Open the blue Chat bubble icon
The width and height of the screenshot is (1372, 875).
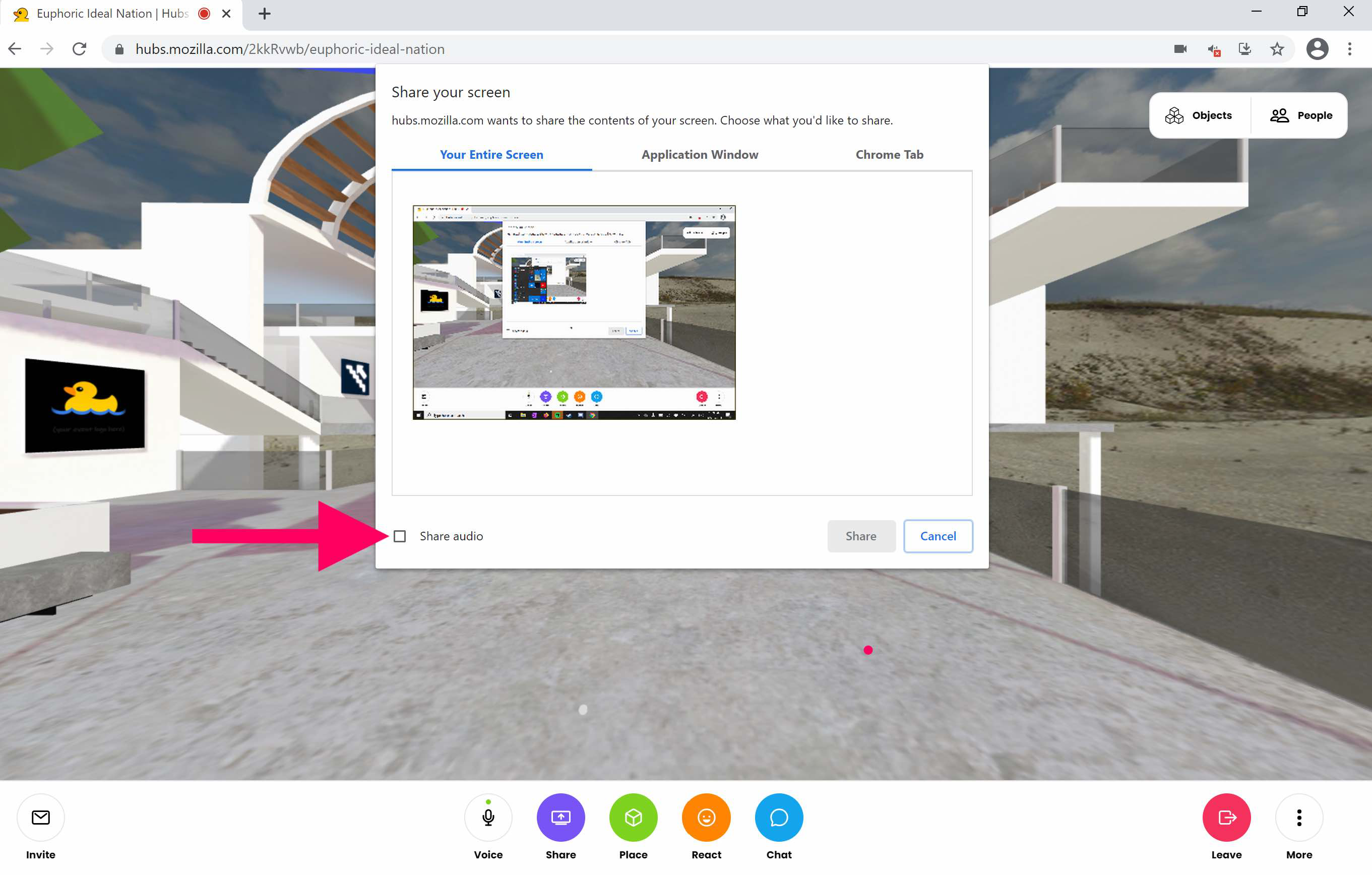pos(779,818)
